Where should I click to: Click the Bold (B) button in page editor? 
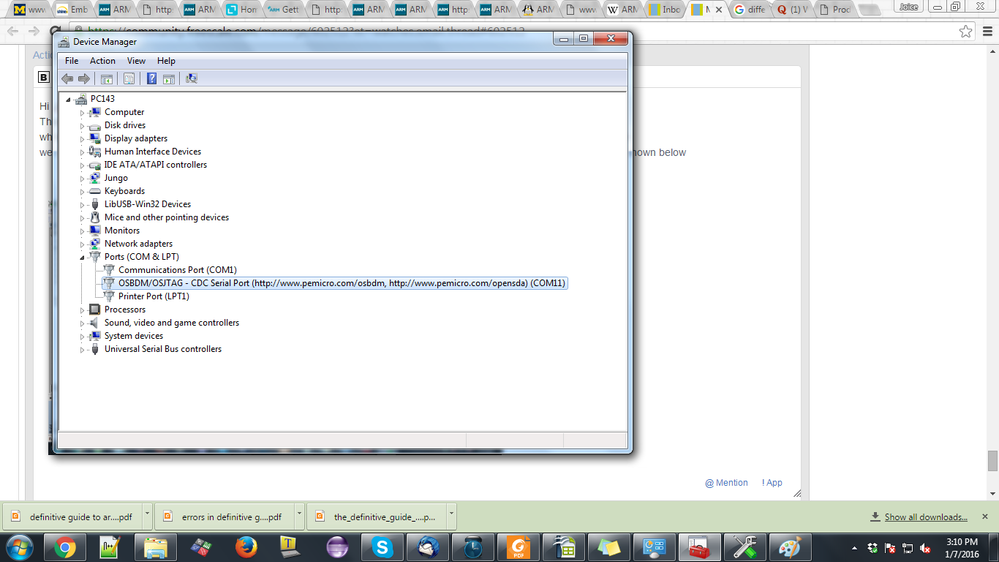[x=43, y=77]
